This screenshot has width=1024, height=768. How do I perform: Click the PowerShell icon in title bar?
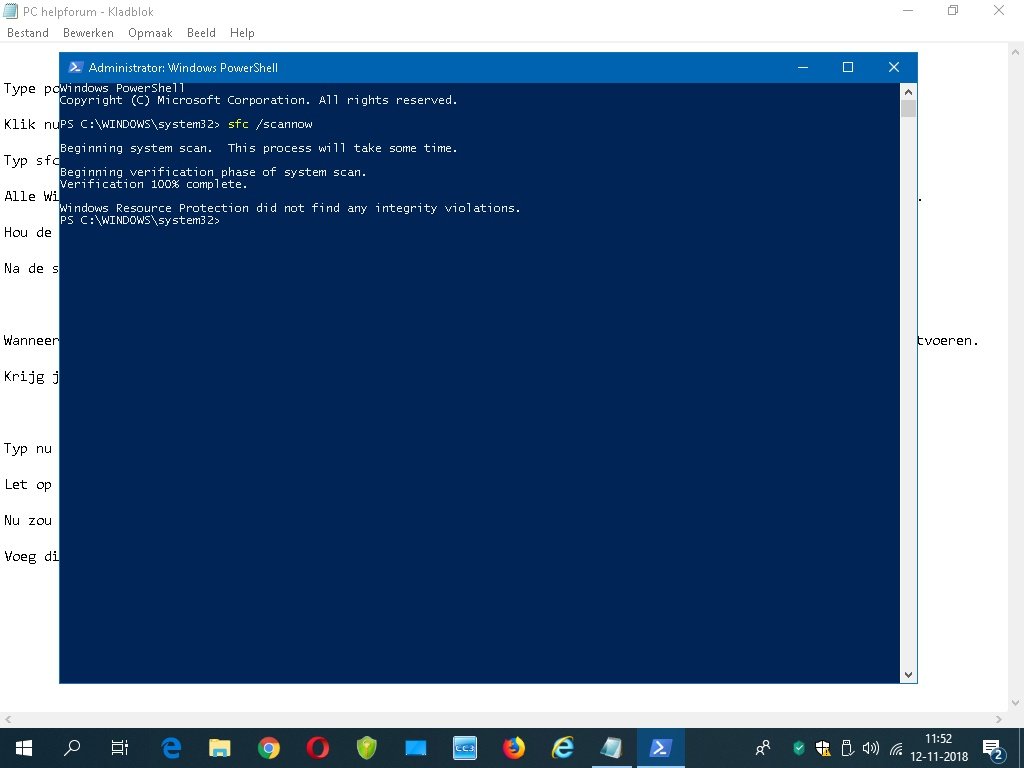tap(76, 67)
